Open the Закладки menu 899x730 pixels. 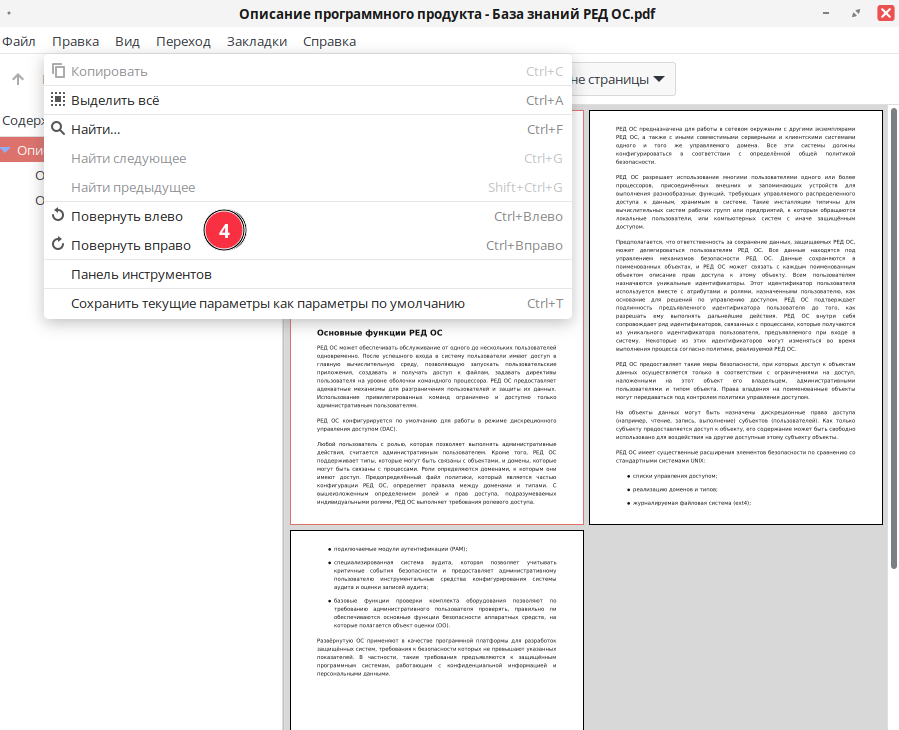pyautogui.click(x=257, y=41)
